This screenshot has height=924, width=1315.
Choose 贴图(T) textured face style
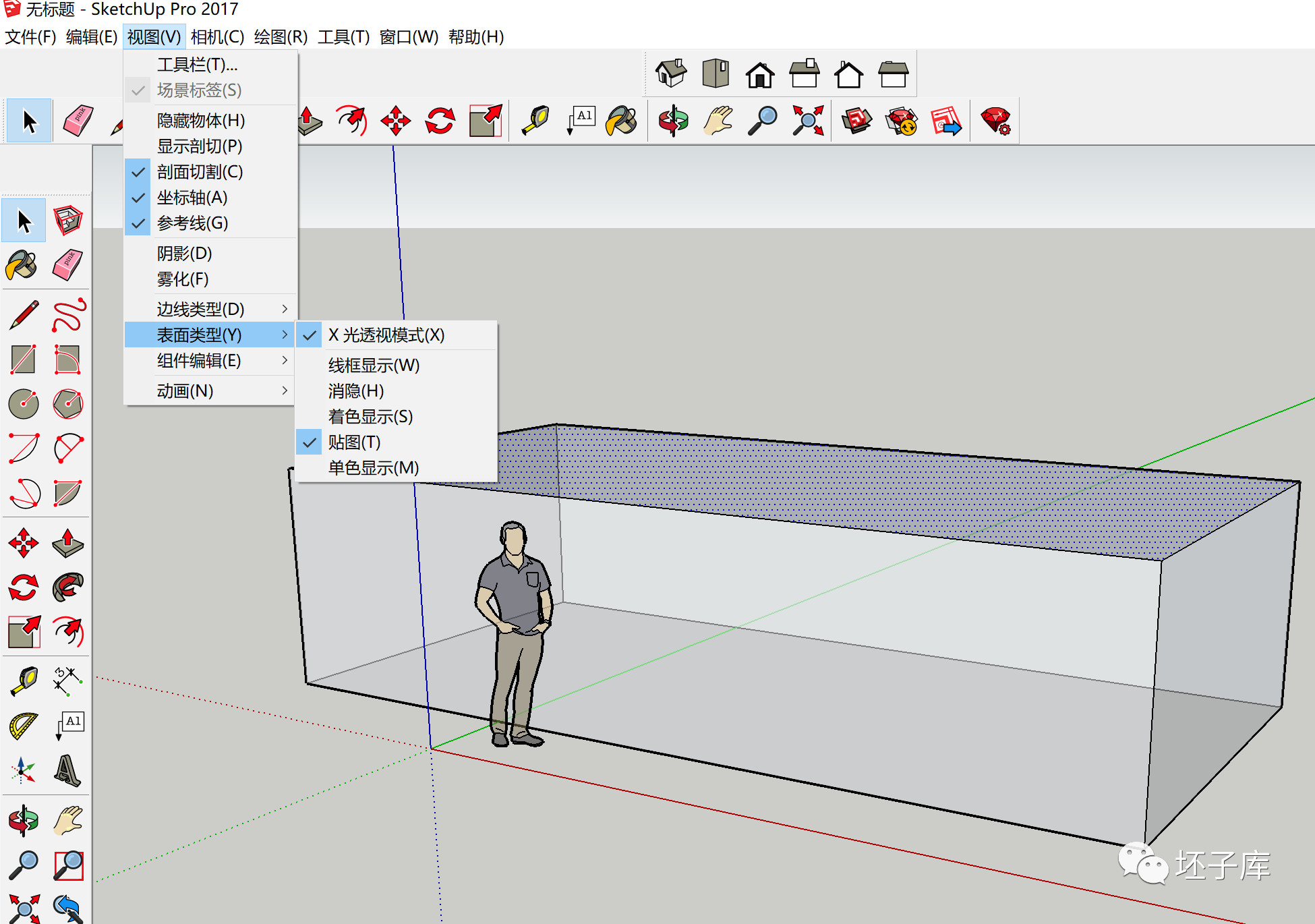397,442
